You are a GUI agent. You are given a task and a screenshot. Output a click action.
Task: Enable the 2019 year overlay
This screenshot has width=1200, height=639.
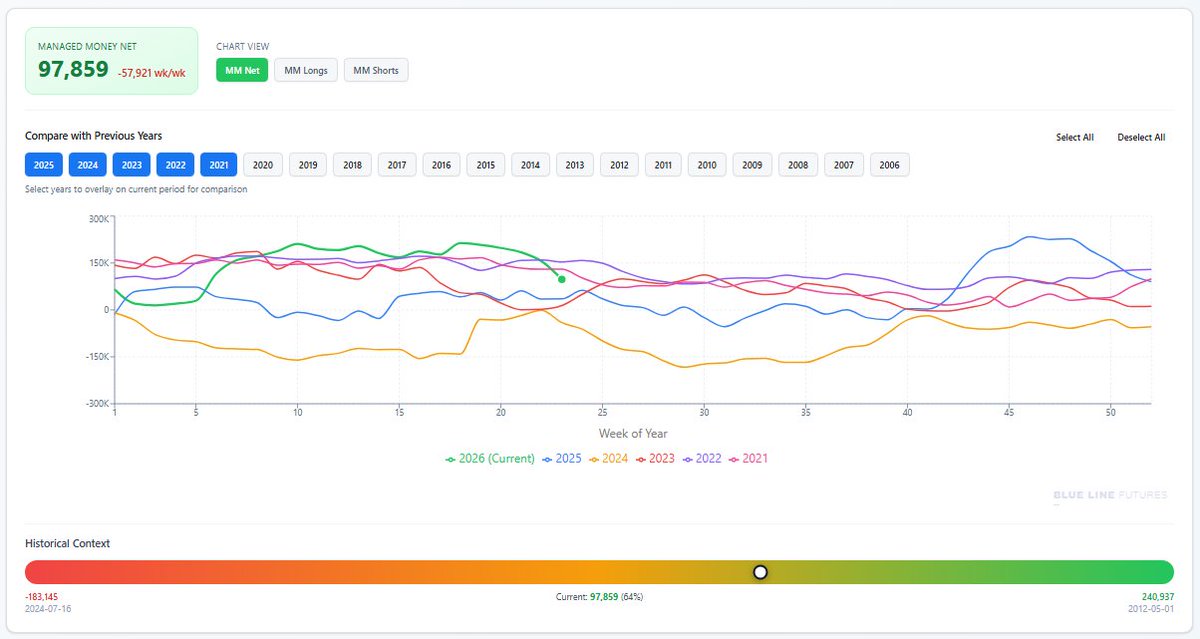tap(308, 165)
